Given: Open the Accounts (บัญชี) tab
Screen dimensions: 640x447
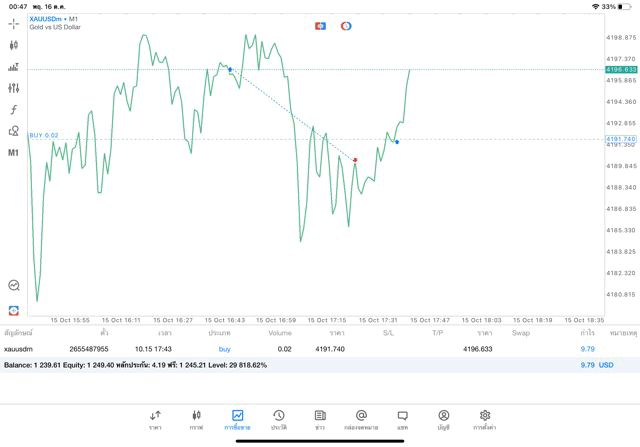Looking at the screenshot, I should point(443,420).
